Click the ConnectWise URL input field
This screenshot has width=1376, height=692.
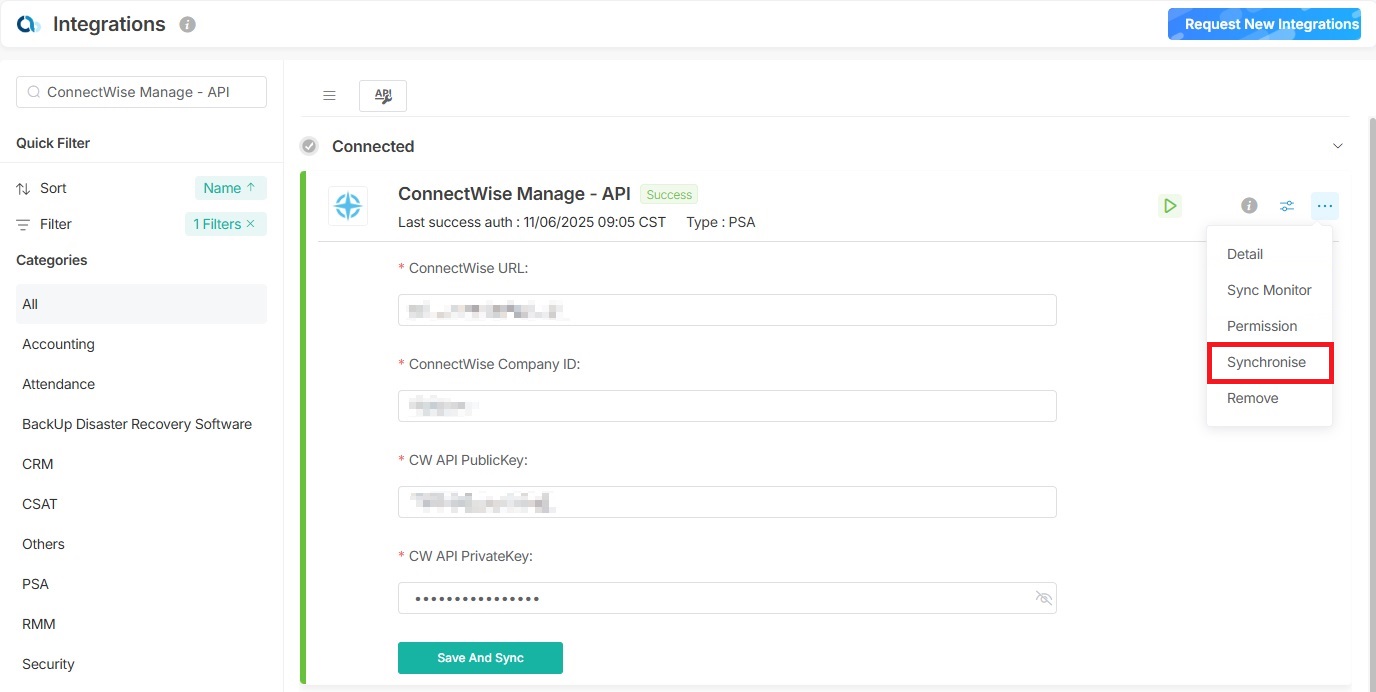point(726,310)
